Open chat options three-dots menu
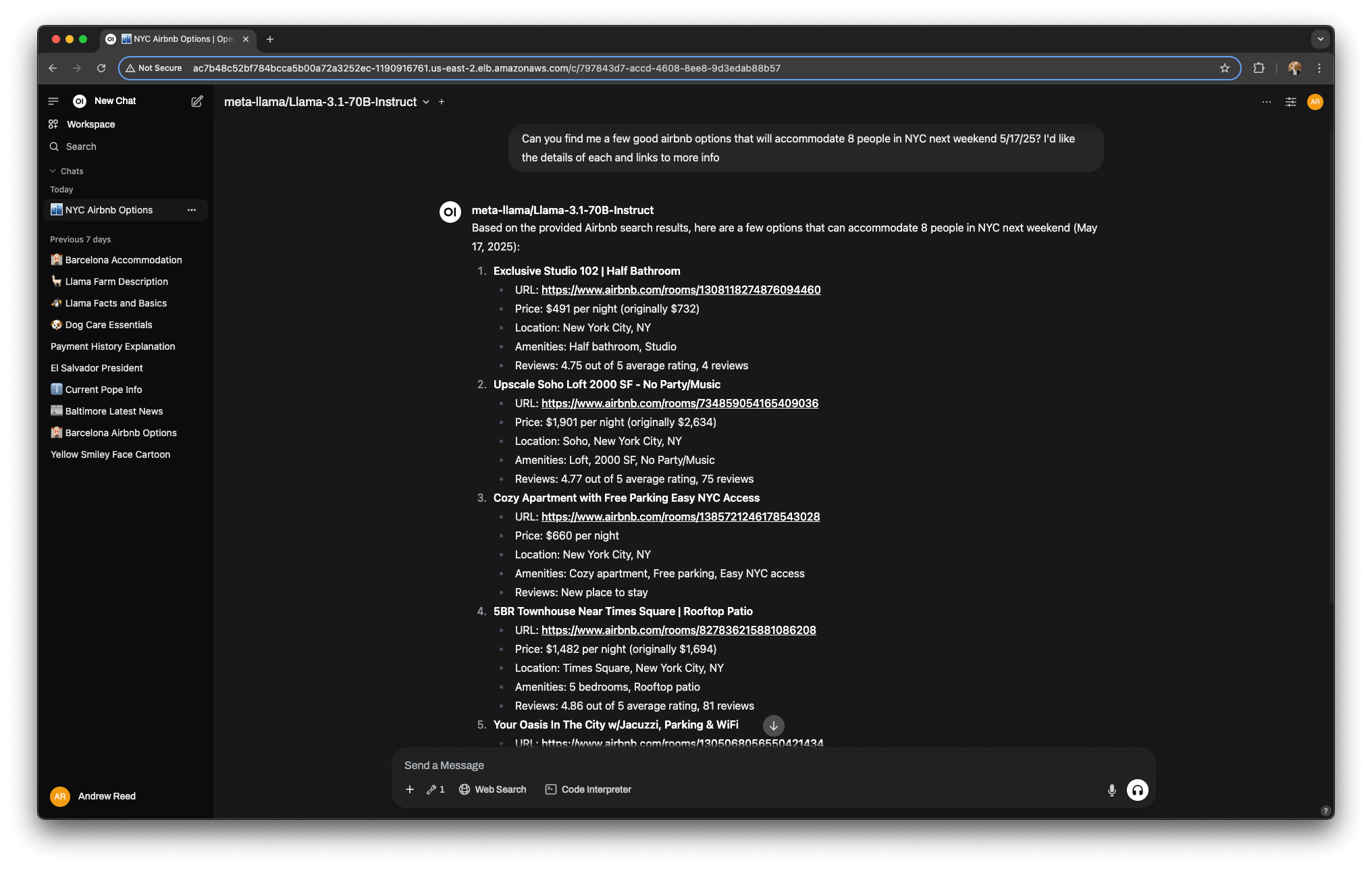The width and height of the screenshot is (1372, 869). pyautogui.click(x=1267, y=102)
